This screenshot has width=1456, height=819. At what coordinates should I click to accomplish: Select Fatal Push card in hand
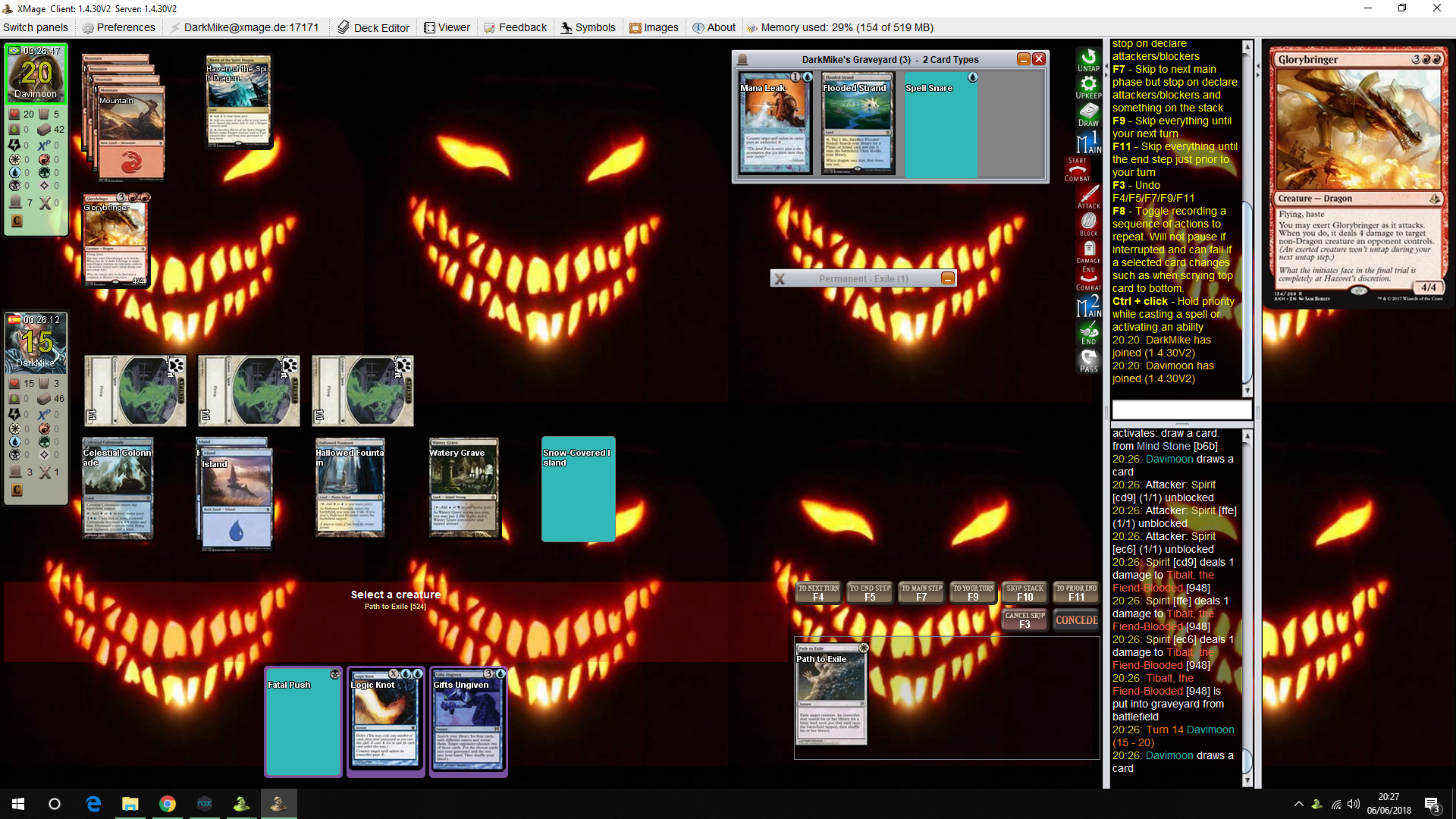303,722
